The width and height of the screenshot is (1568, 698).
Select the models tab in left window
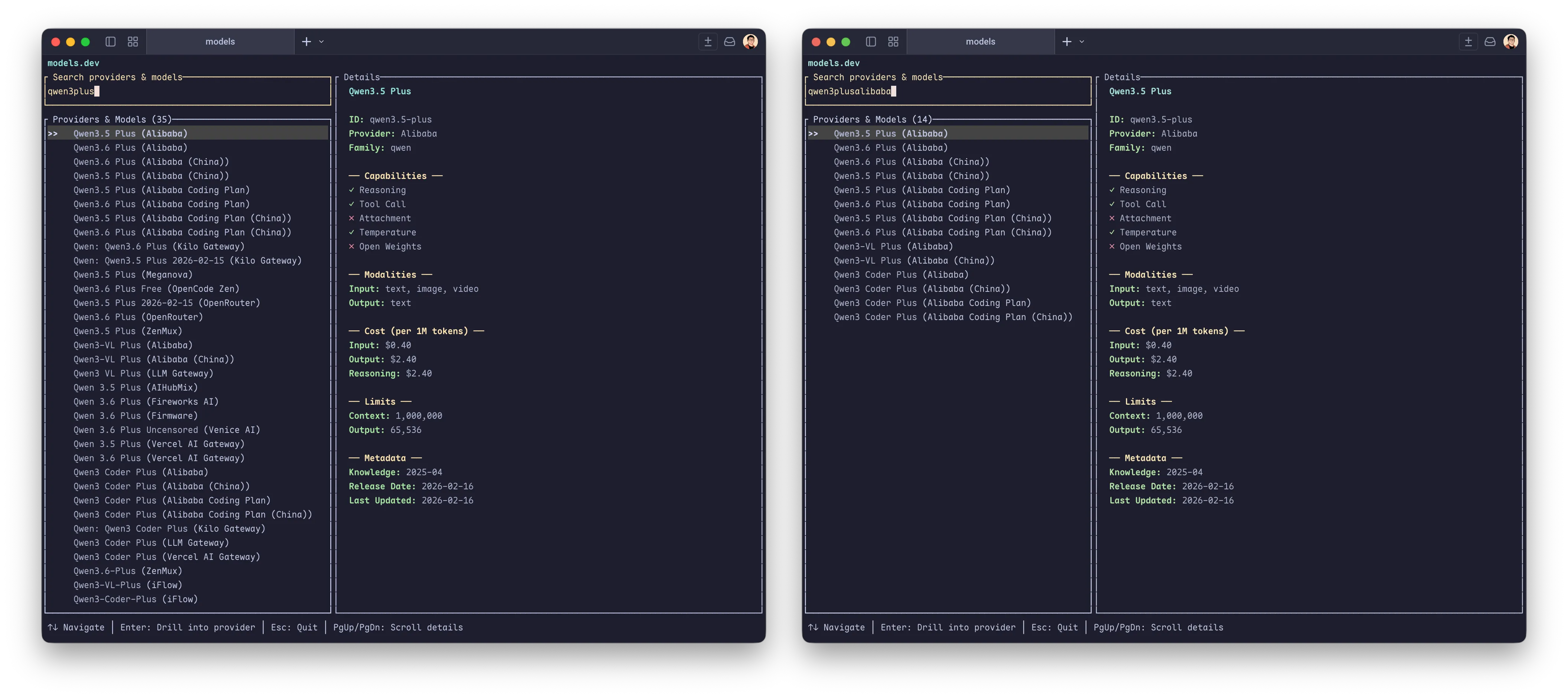(x=220, y=42)
